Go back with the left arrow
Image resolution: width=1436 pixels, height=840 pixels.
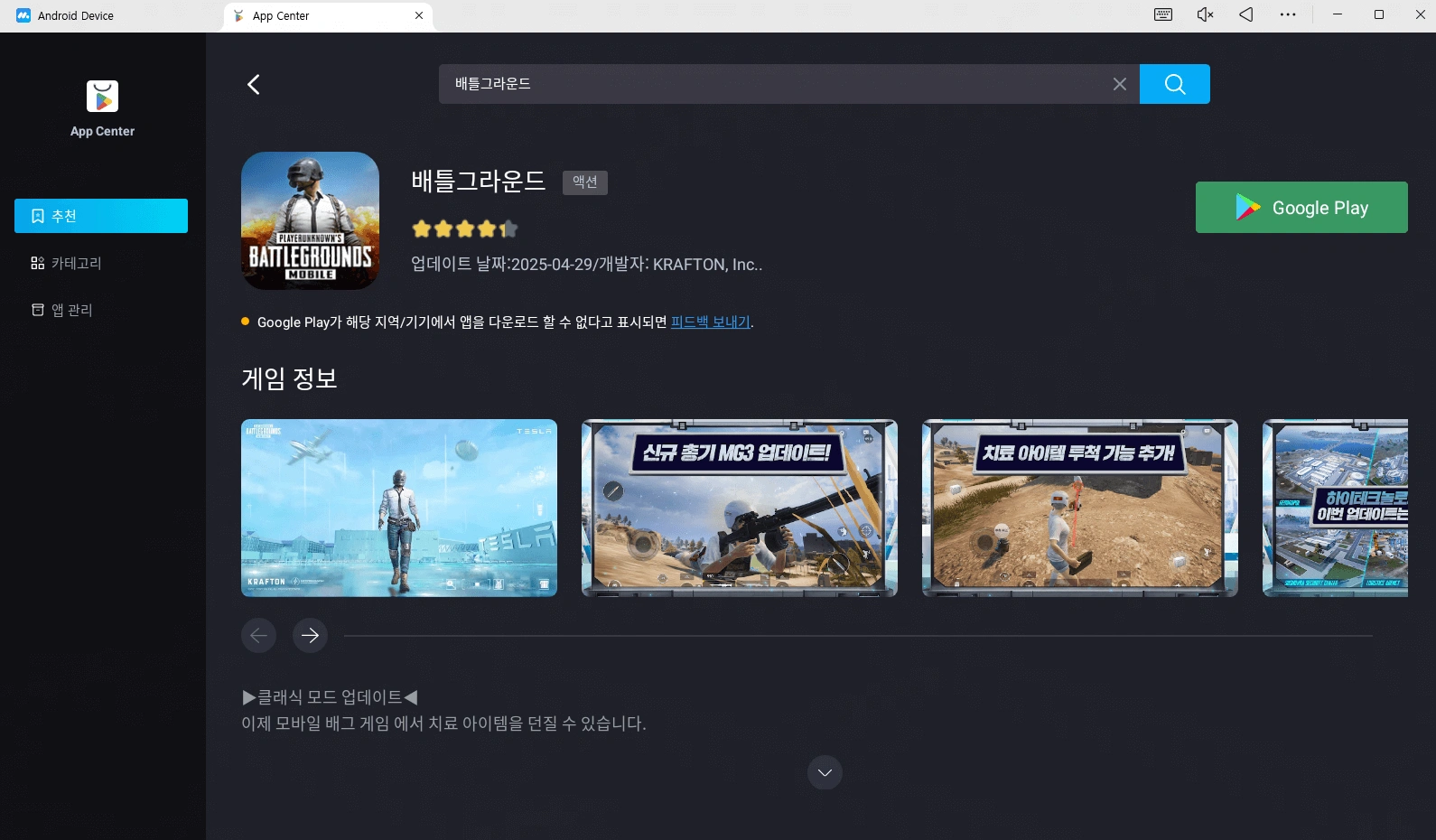[x=254, y=85]
